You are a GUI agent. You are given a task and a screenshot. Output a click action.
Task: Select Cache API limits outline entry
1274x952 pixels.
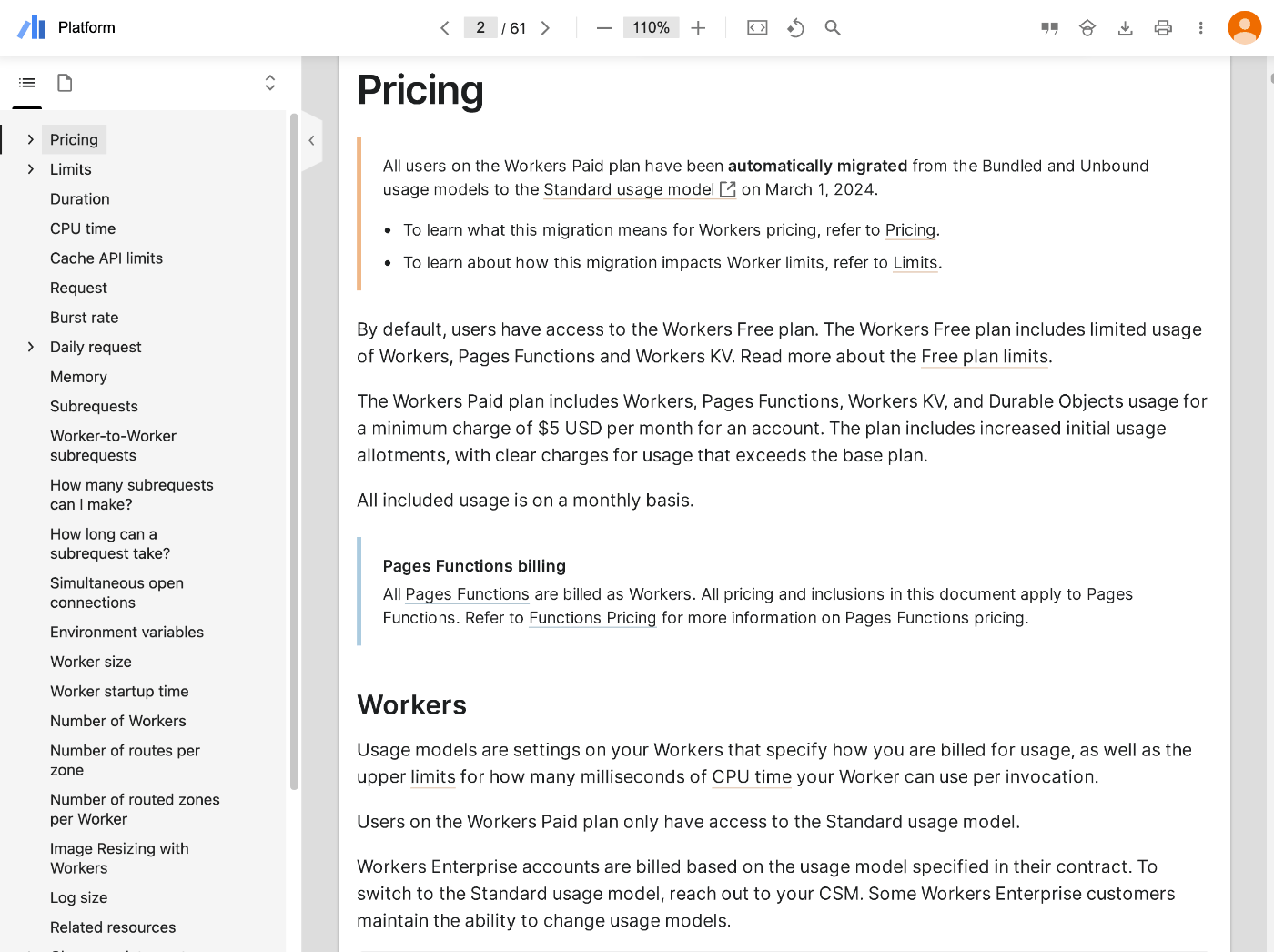(106, 258)
